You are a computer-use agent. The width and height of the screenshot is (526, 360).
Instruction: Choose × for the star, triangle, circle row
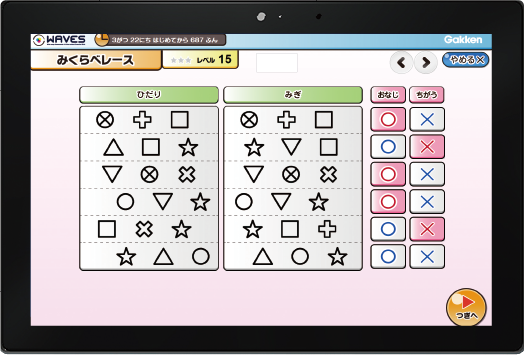click(x=427, y=257)
